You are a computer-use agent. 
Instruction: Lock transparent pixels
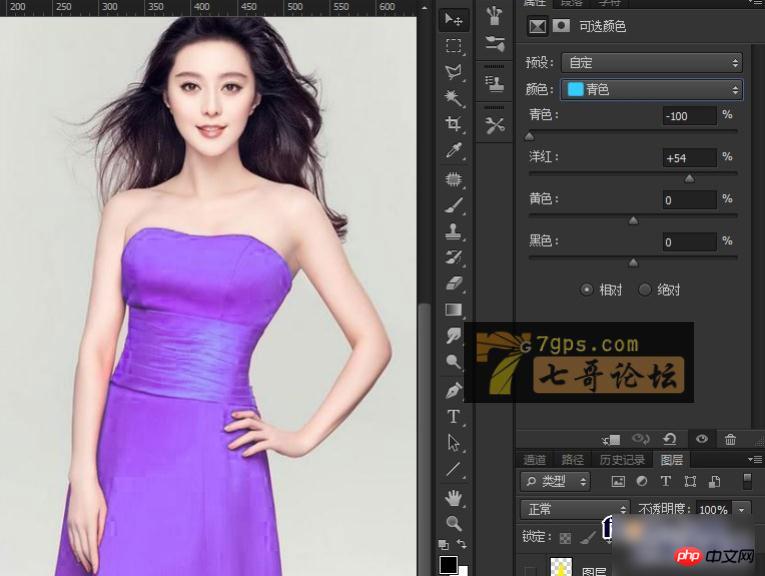click(565, 538)
